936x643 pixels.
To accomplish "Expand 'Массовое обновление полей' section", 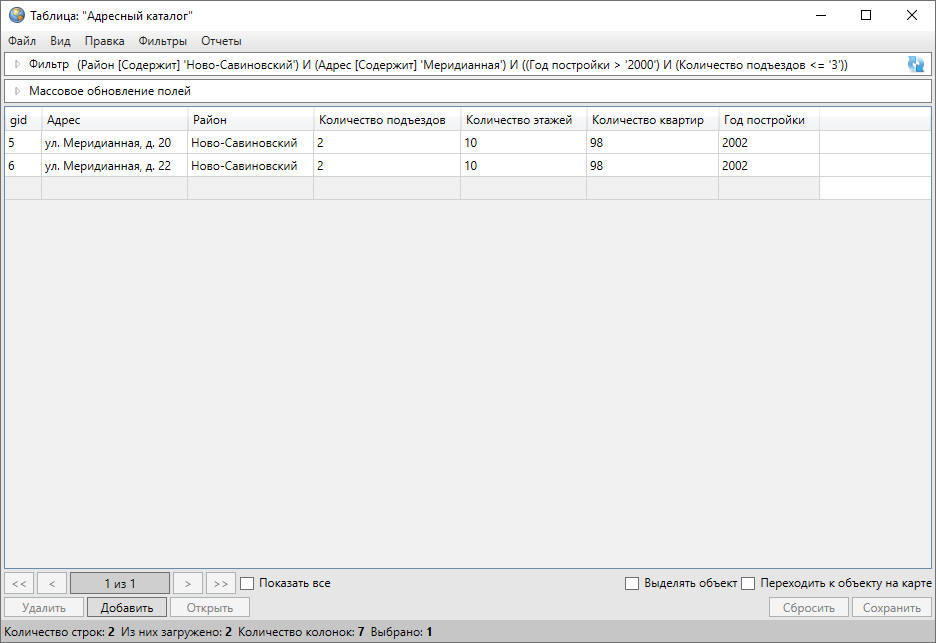I will pos(17,91).
